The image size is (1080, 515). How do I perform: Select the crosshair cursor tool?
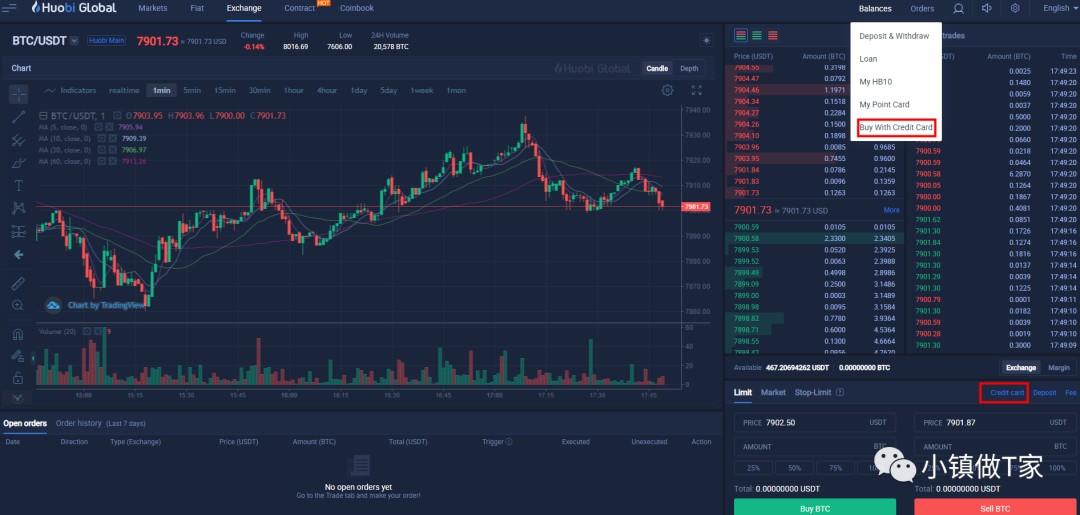point(19,94)
